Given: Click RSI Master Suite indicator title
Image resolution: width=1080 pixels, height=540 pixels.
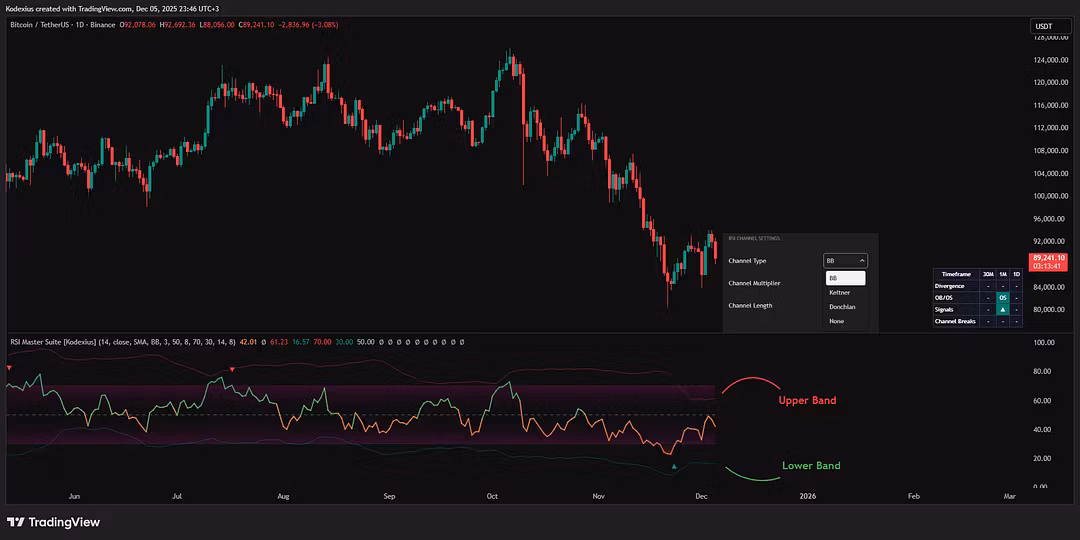Looking at the screenshot, I should [x=52, y=342].
